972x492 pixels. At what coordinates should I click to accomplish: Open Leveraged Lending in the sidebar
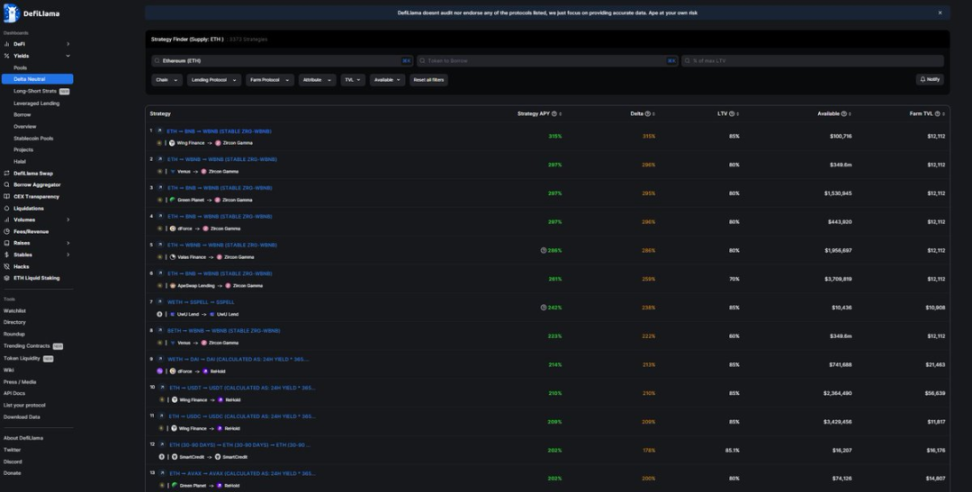click(36, 103)
